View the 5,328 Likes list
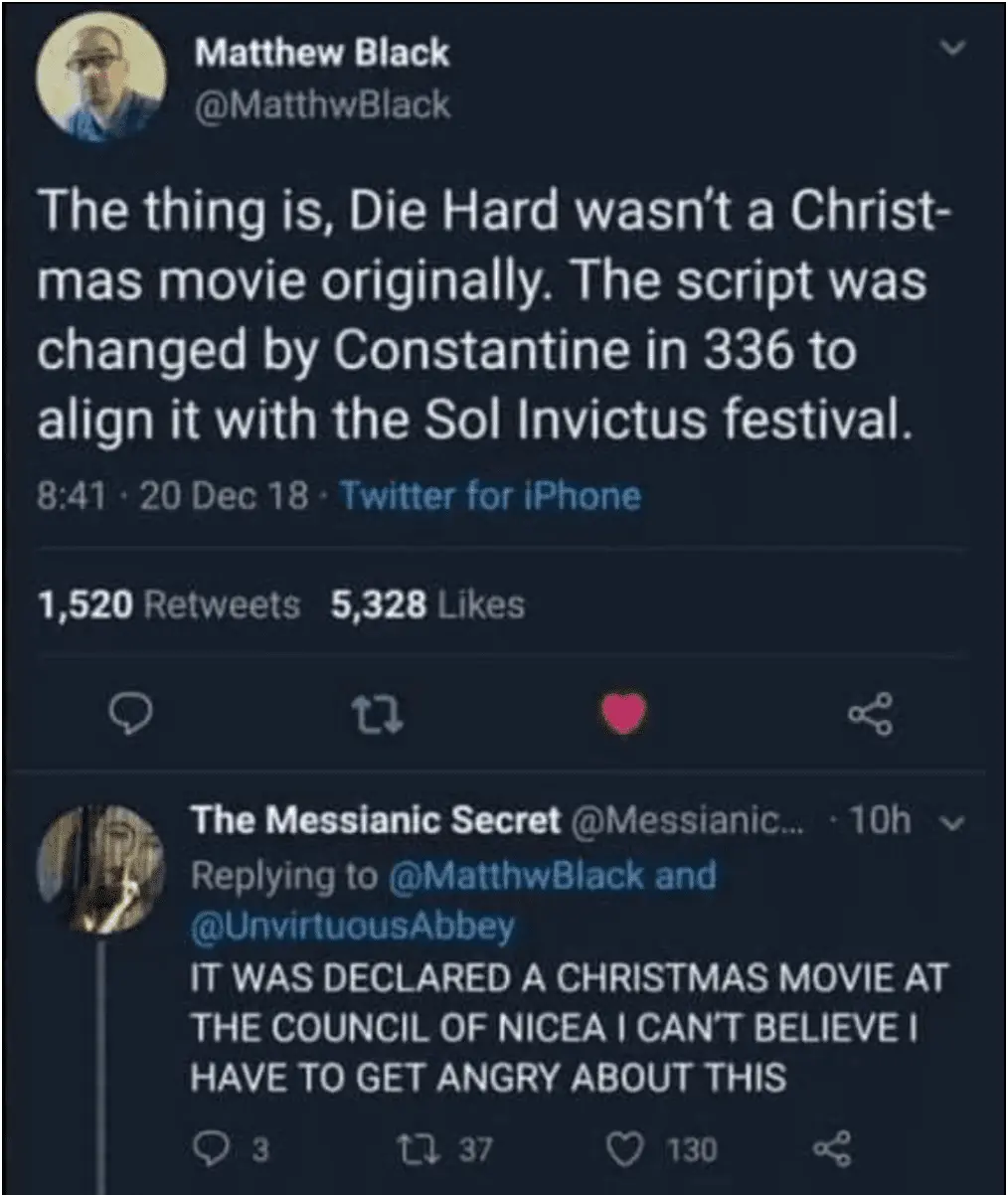This screenshot has width=1008, height=1195. click(427, 604)
